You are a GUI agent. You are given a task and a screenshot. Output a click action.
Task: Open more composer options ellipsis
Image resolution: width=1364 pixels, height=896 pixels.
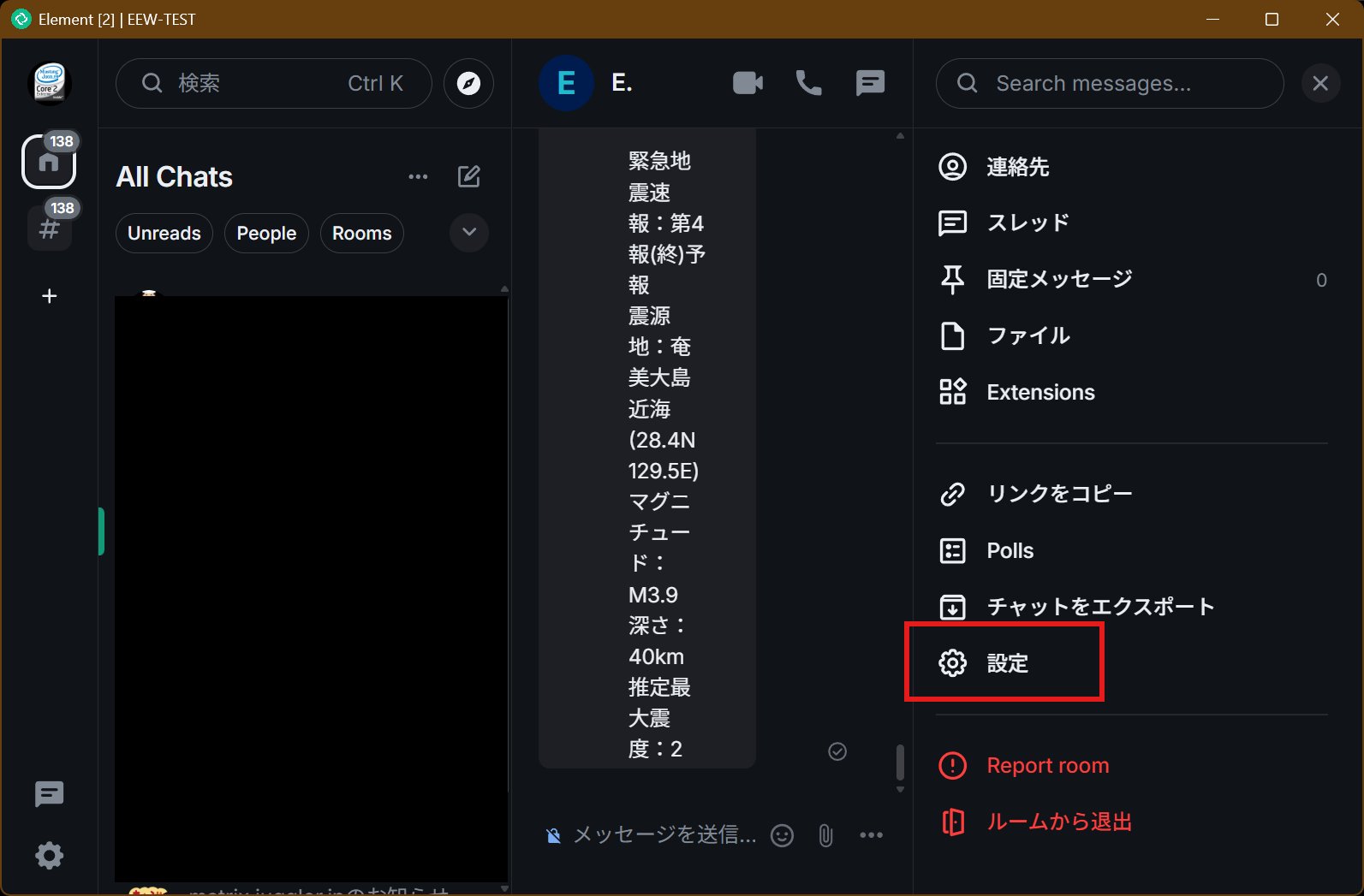click(871, 835)
